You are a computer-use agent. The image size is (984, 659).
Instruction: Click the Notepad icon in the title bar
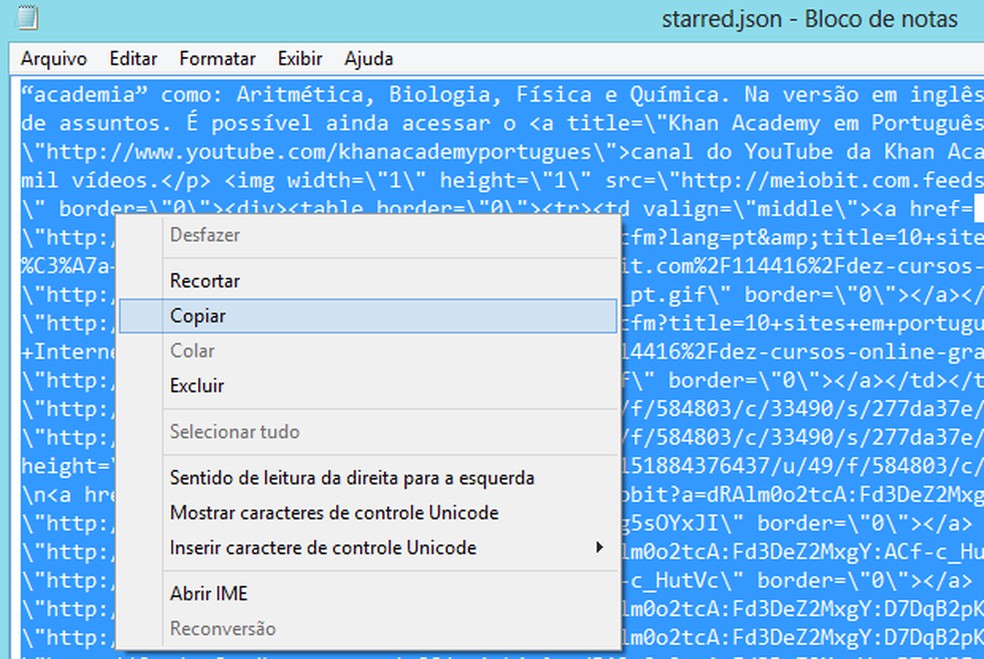pyautogui.click(x=27, y=18)
